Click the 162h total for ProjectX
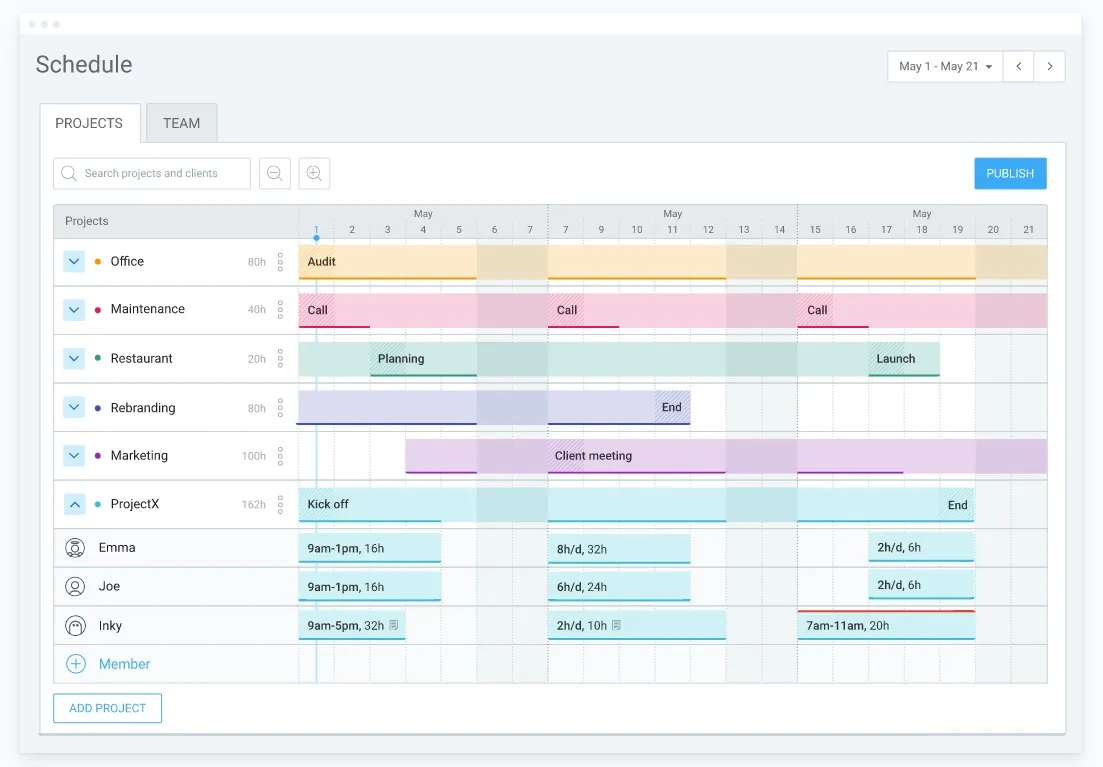The image size is (1103, 767). [x=254, y=505]
